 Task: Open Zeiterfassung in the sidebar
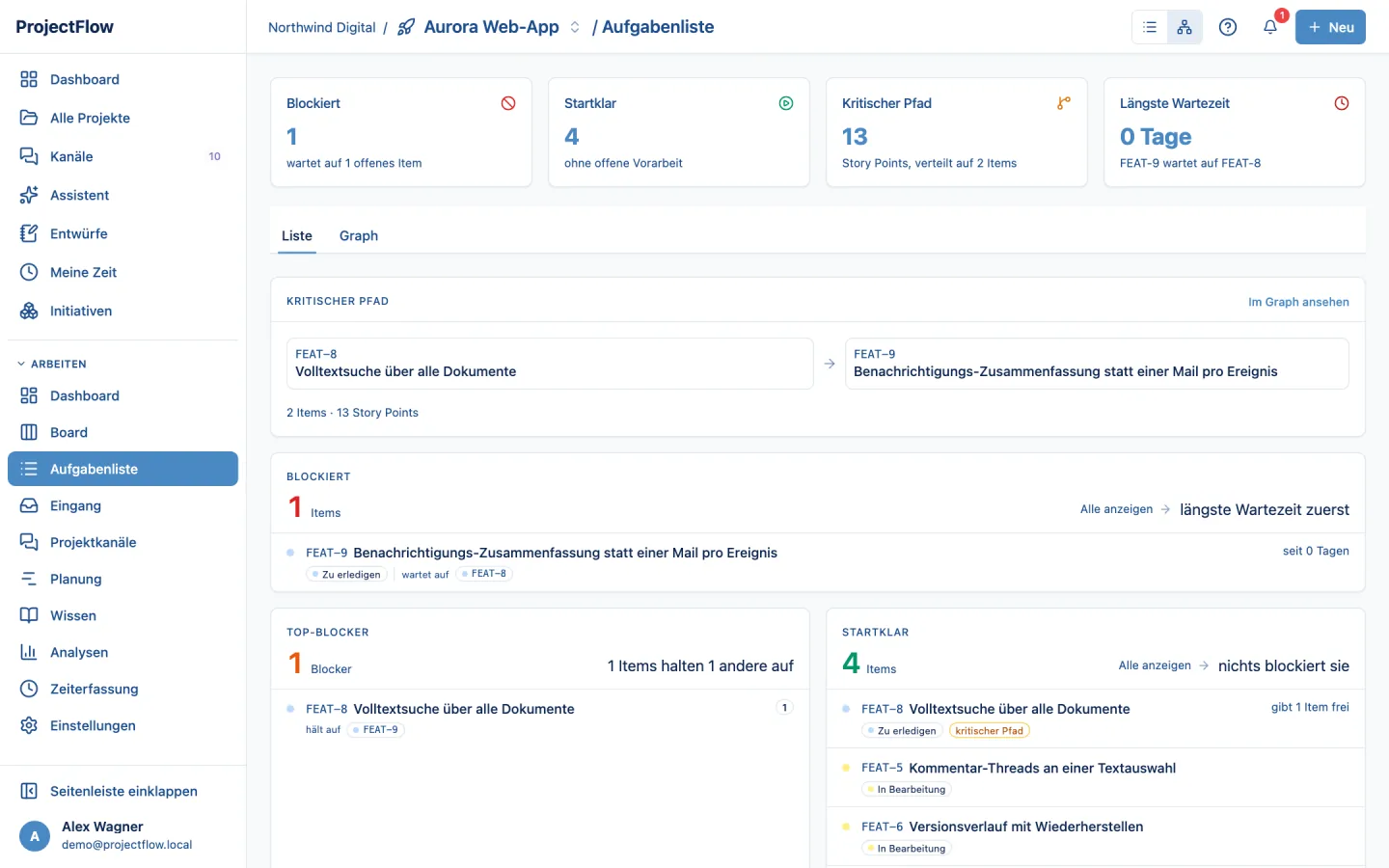[123, 689]
